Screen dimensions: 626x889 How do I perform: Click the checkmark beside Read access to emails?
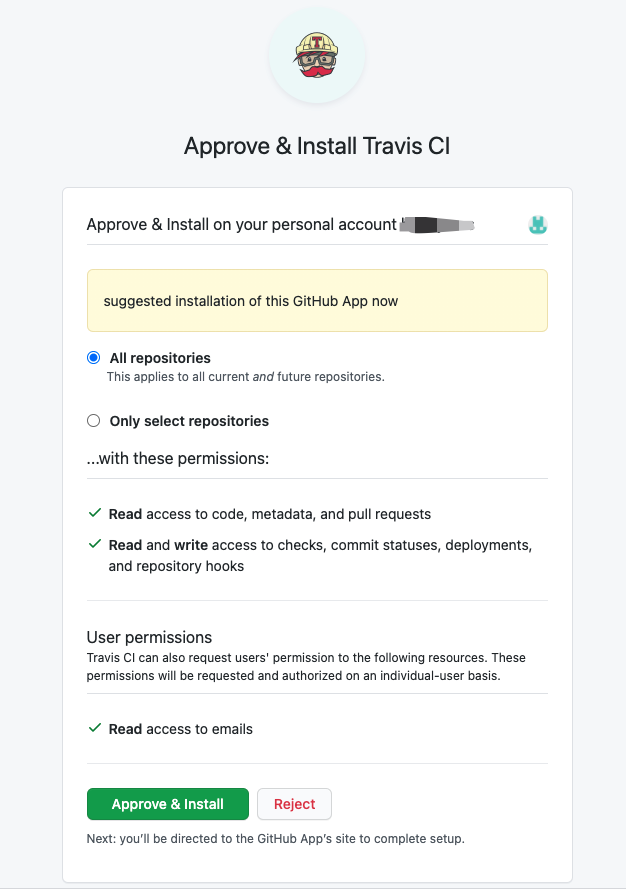95,727
